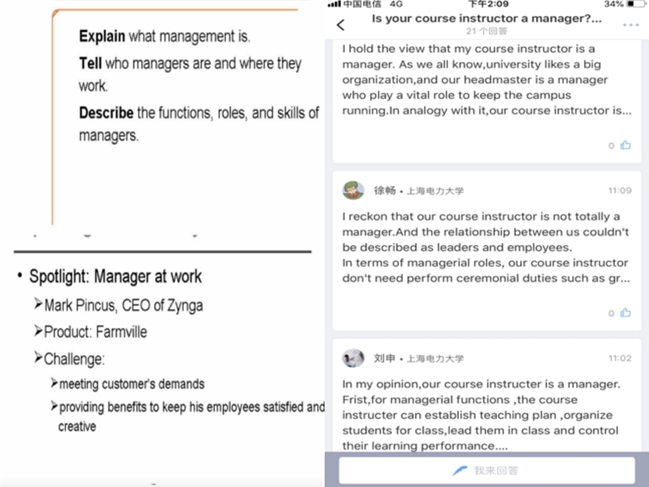Click the 21 个回答 answer count
This screenshot has height=487, width=649.
point(486,33)
